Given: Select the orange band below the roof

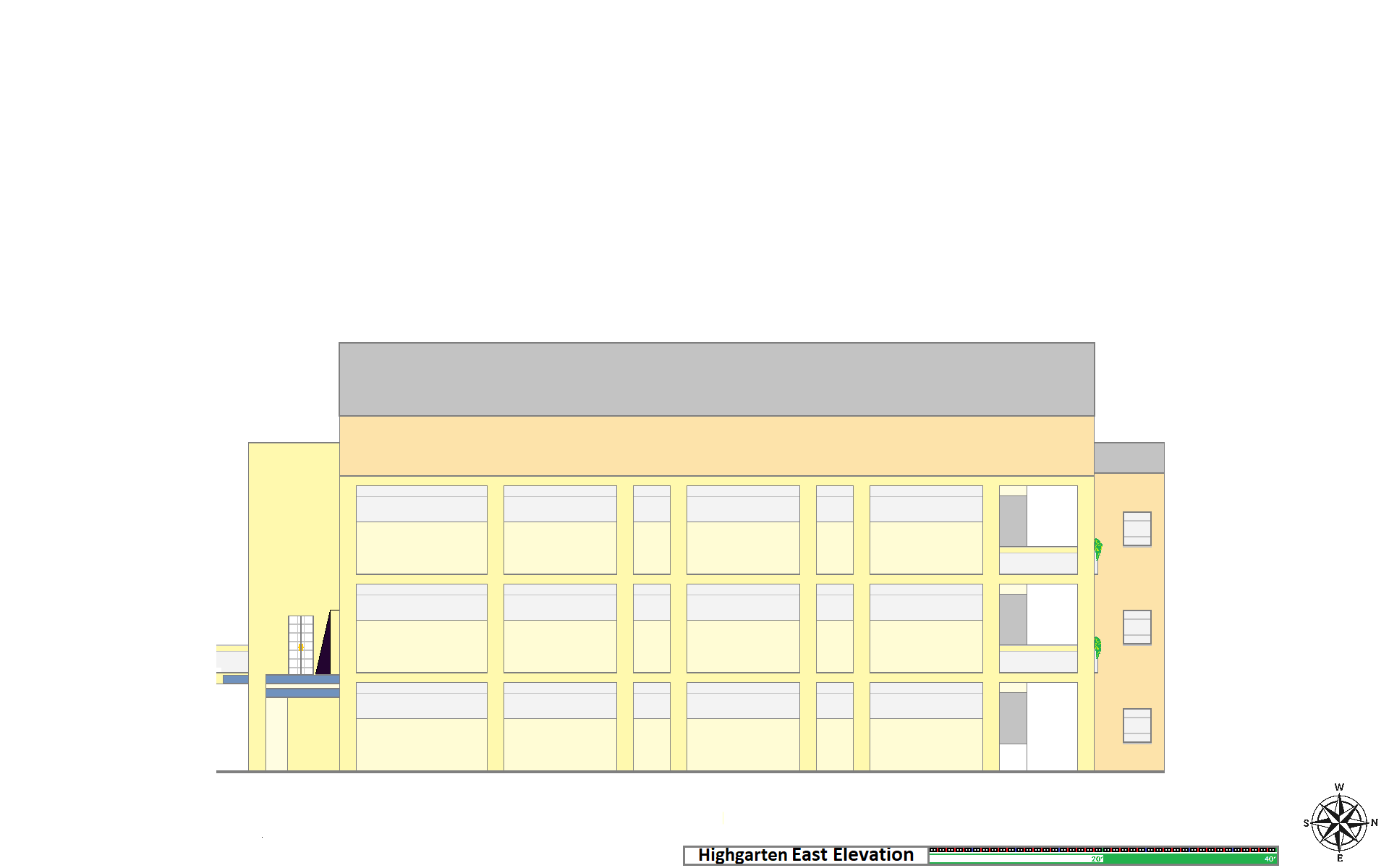Looking at the screenshot, I should (716, 446).
